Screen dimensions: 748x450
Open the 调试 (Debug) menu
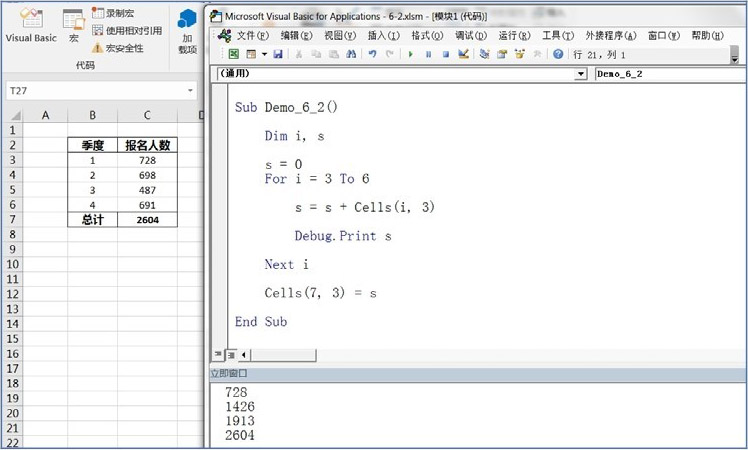point(468,35)
